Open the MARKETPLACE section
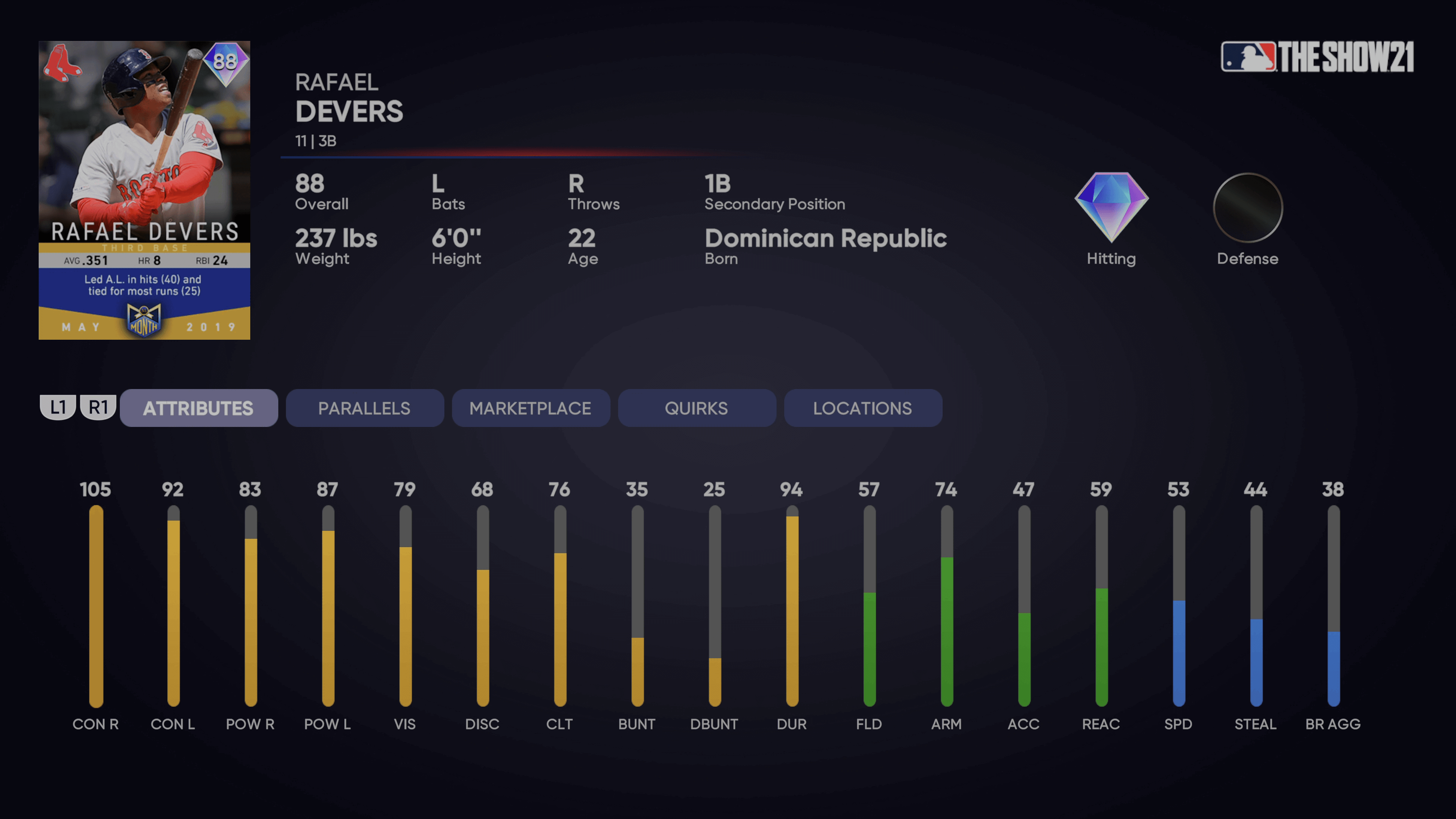Screen dimensions: 1456x819 (x=531, y=408)
